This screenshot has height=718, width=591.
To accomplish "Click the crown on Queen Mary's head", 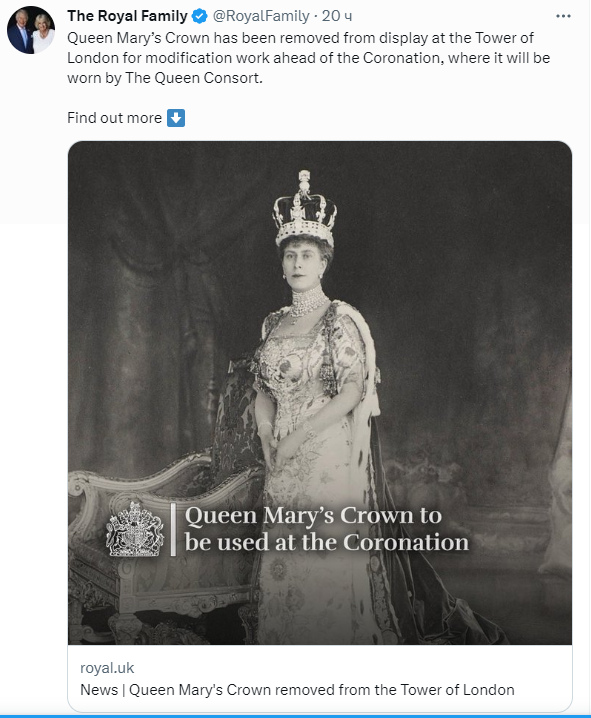I will coord(305,208).
